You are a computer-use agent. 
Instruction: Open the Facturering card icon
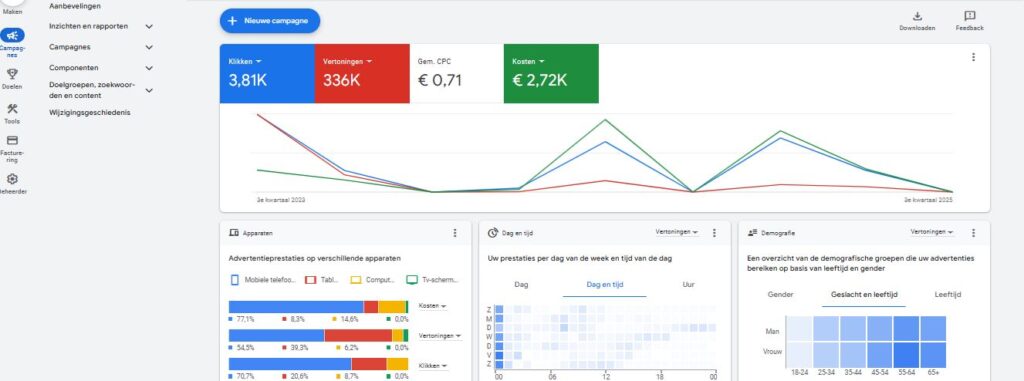click(12, 141)
